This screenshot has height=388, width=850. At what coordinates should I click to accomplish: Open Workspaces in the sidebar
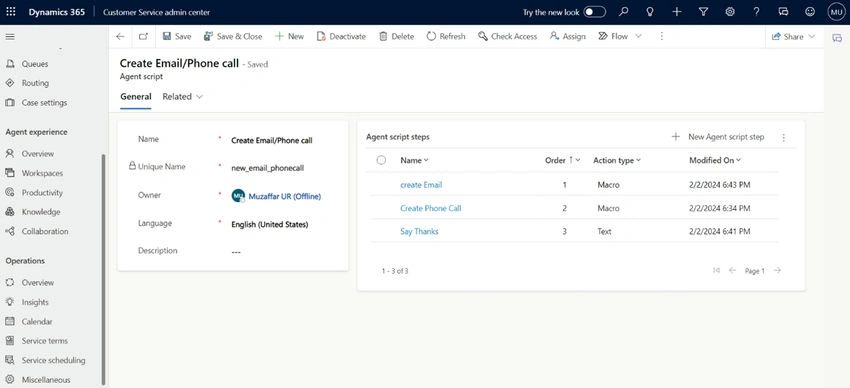point(42,173)
